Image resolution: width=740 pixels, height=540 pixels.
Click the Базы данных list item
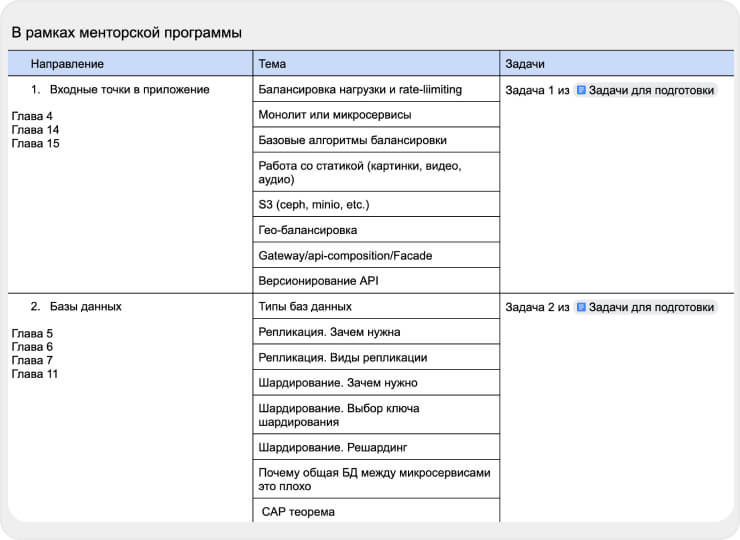click(x=76, y=306)
